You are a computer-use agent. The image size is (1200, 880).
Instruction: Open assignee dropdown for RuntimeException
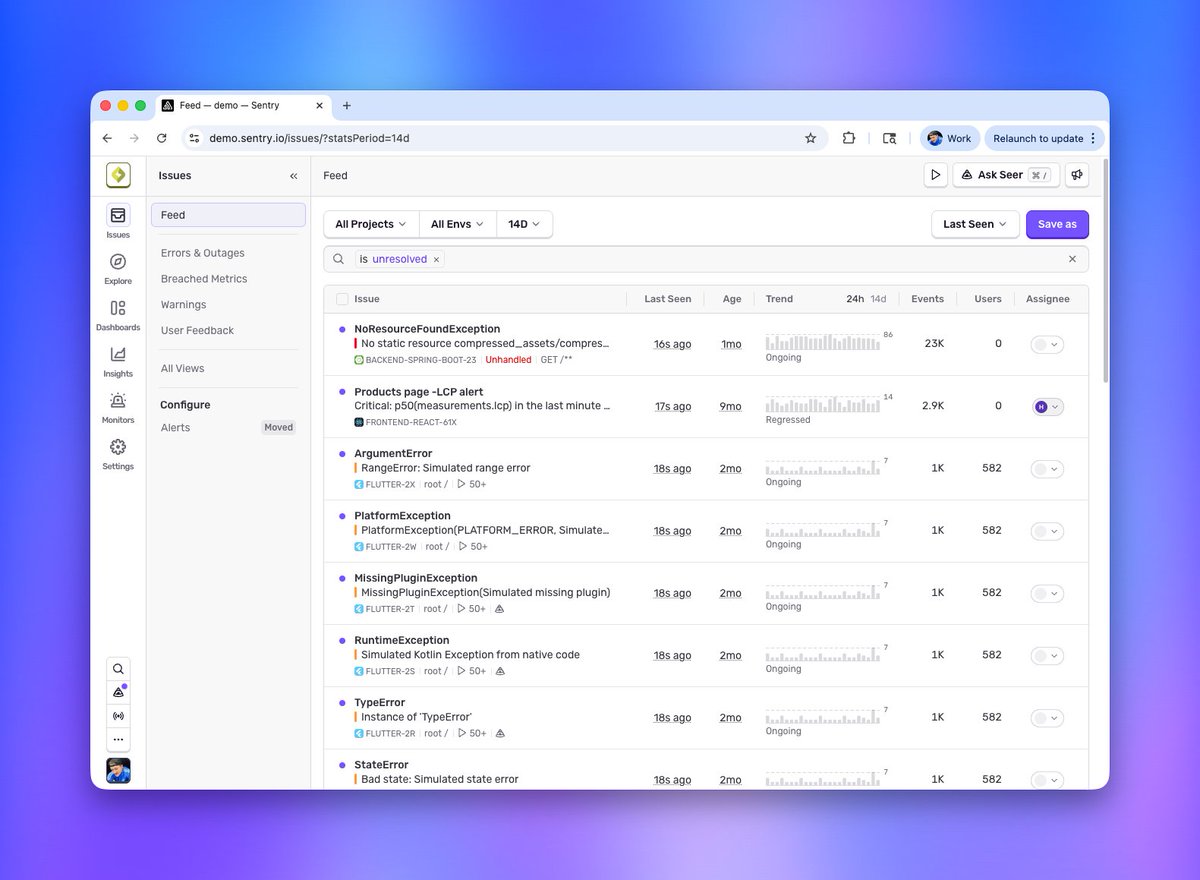[x=1047, y=656]
